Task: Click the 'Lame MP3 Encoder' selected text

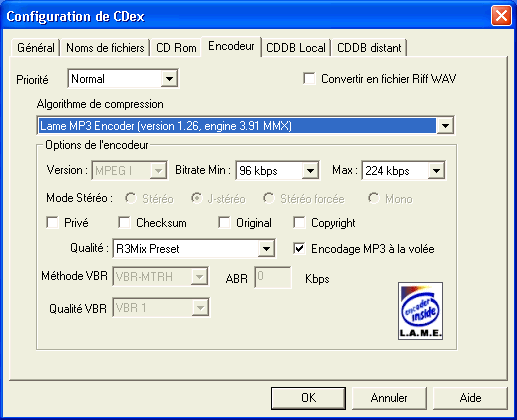Action: point(166,126)
